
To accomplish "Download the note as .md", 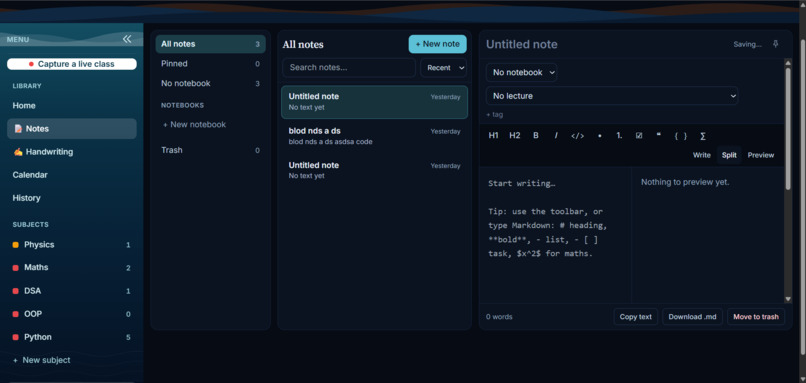I will 692,317.
